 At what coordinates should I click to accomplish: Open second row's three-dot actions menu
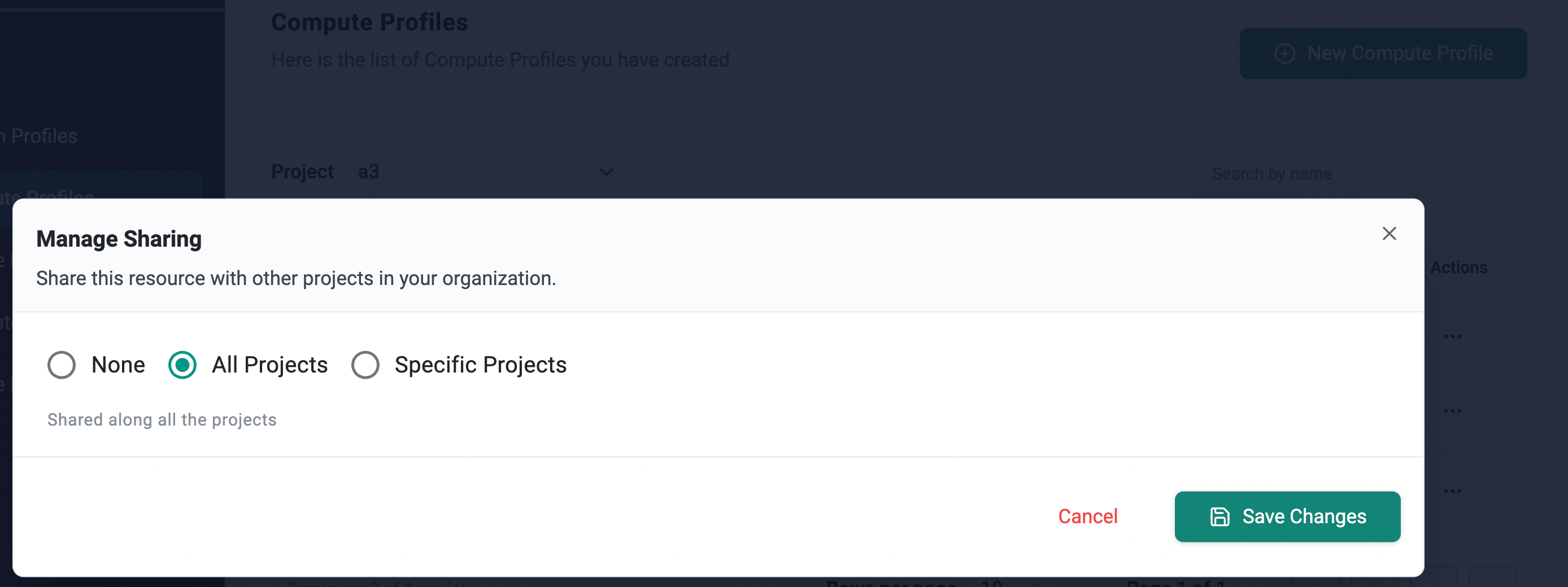pyautogui.click(x=1452, y=410)
